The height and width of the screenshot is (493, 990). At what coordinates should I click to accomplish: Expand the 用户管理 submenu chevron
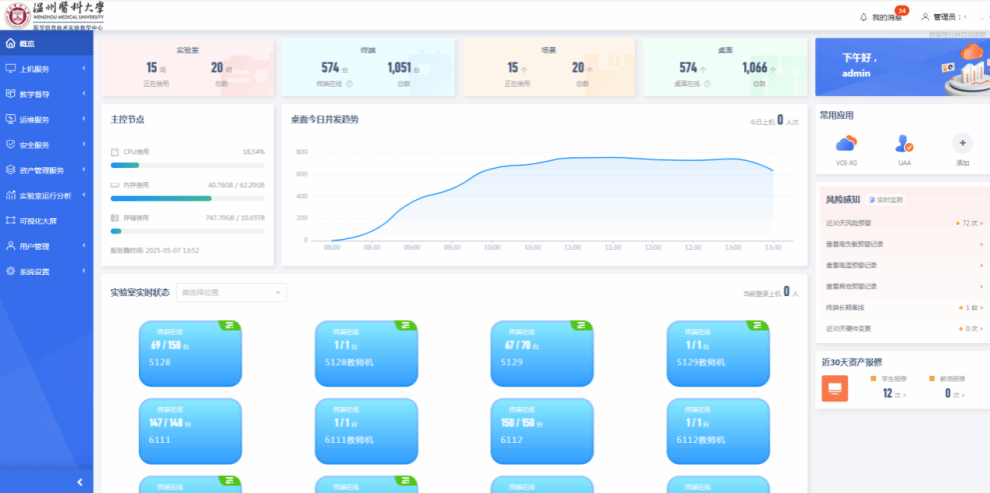coord(84,246)
